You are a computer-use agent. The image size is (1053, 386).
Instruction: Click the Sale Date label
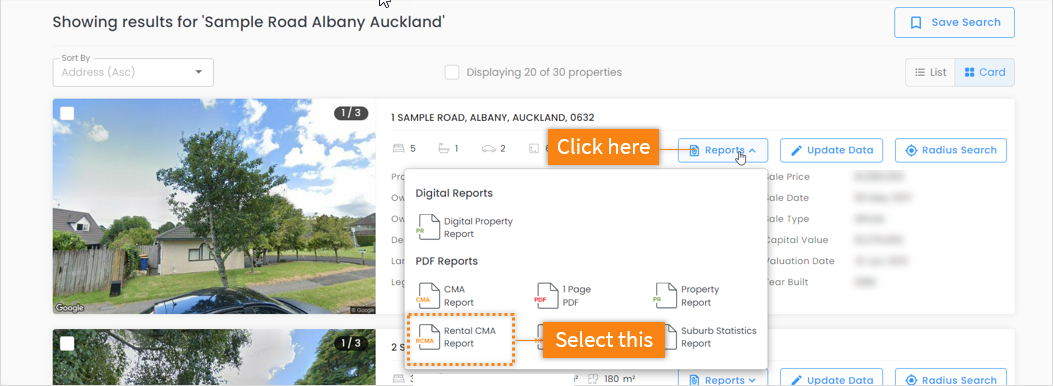pyautogui.click(x=787, y=198)
